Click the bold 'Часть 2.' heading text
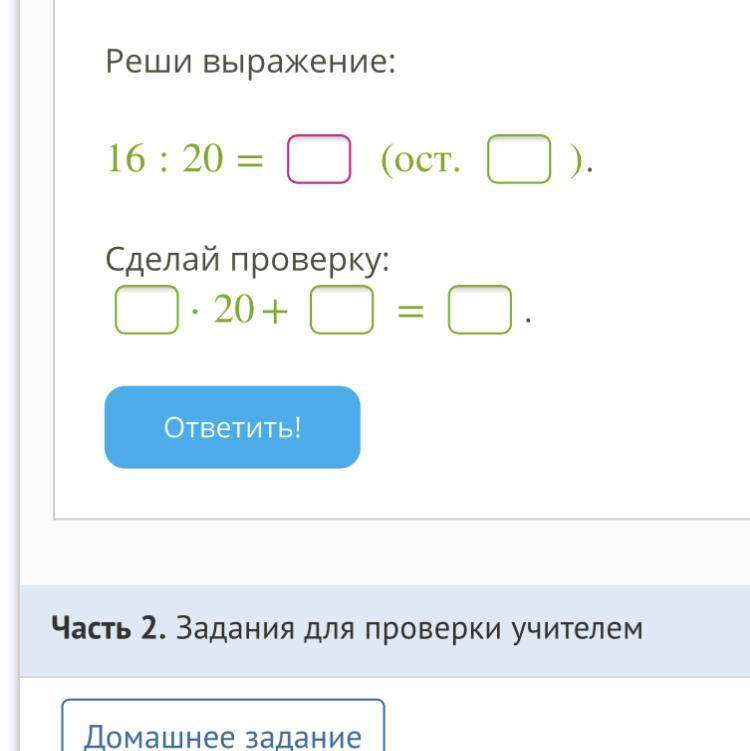The height and width of the screenshot is (751, 750). pyautogui.click(x=109, y=628)
